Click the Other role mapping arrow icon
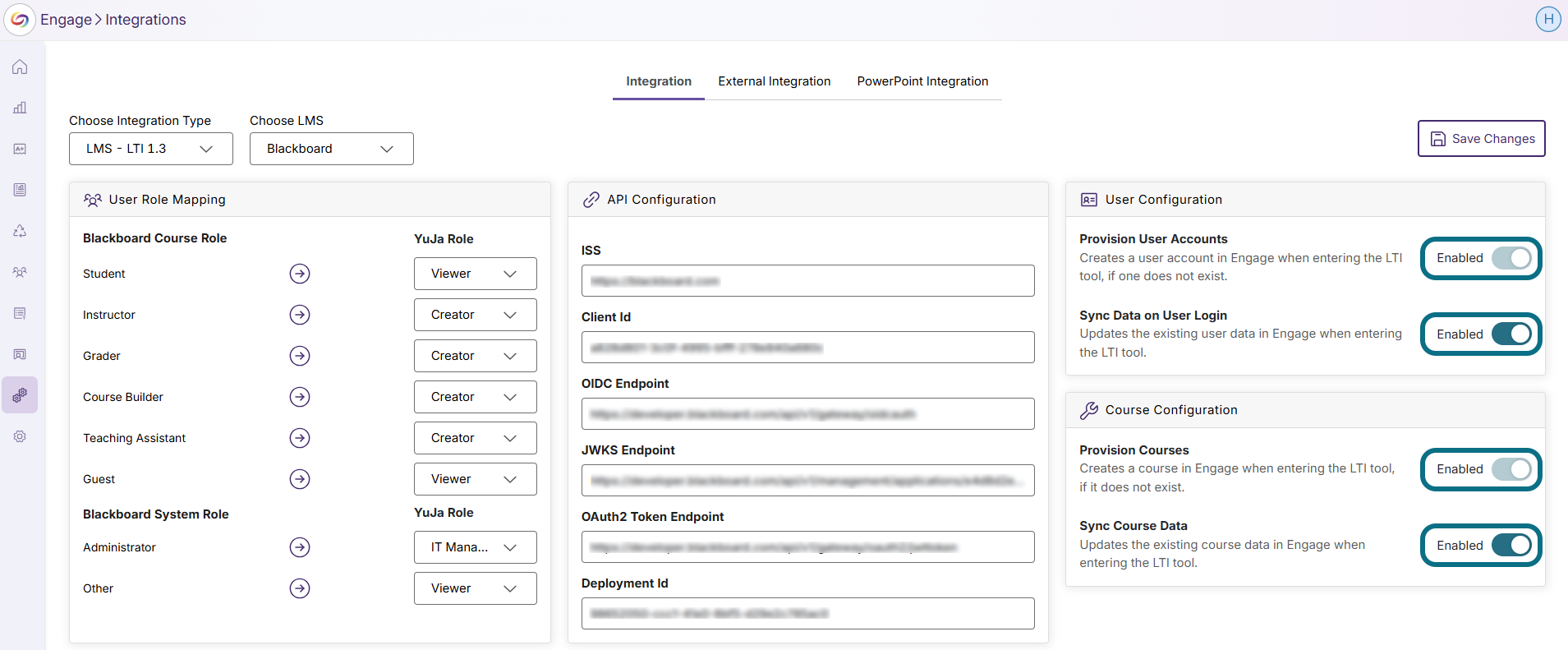1568x650 pixels. 300,588
